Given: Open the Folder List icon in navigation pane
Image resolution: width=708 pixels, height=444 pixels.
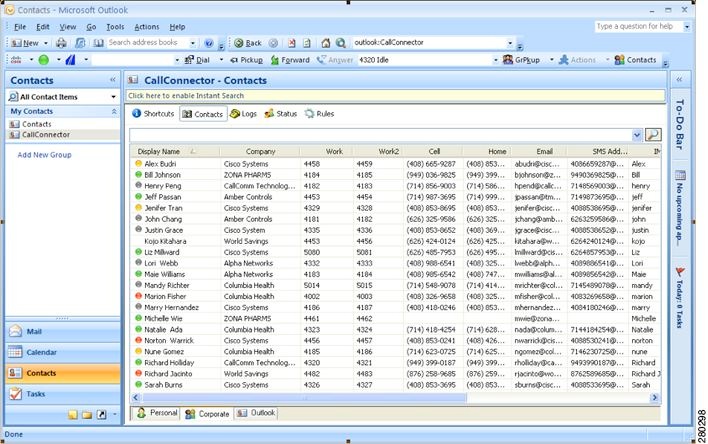Looking at the screenshot, I should click(87, 414).
